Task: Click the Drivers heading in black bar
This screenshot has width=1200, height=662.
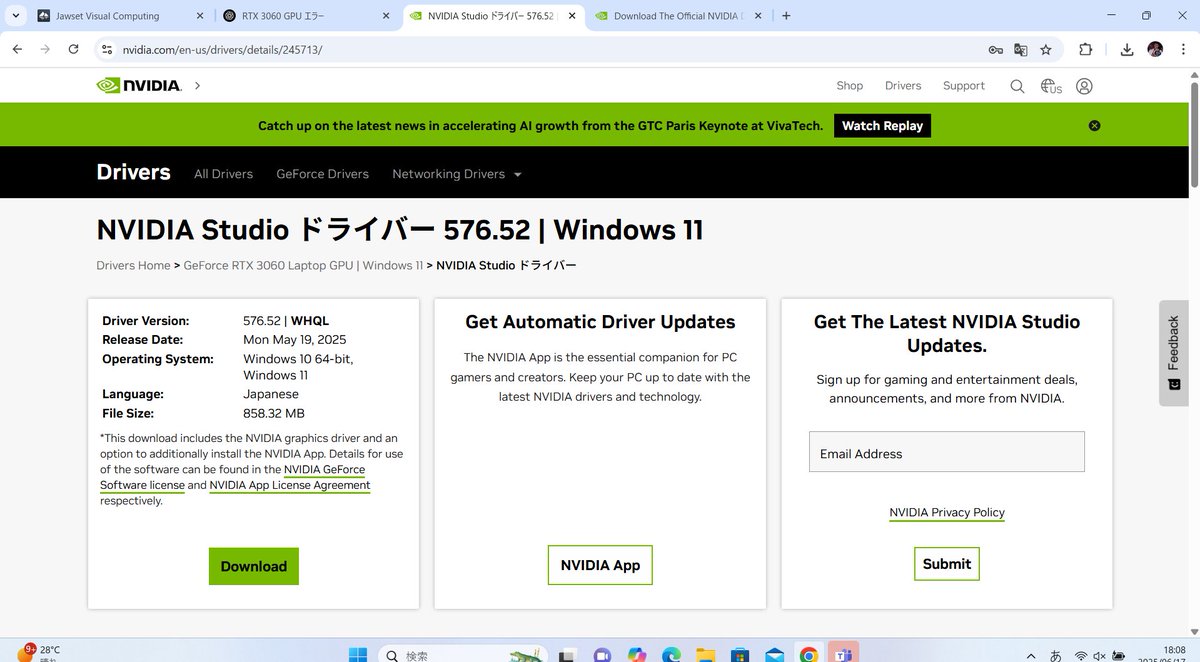Action: [133, 172]
